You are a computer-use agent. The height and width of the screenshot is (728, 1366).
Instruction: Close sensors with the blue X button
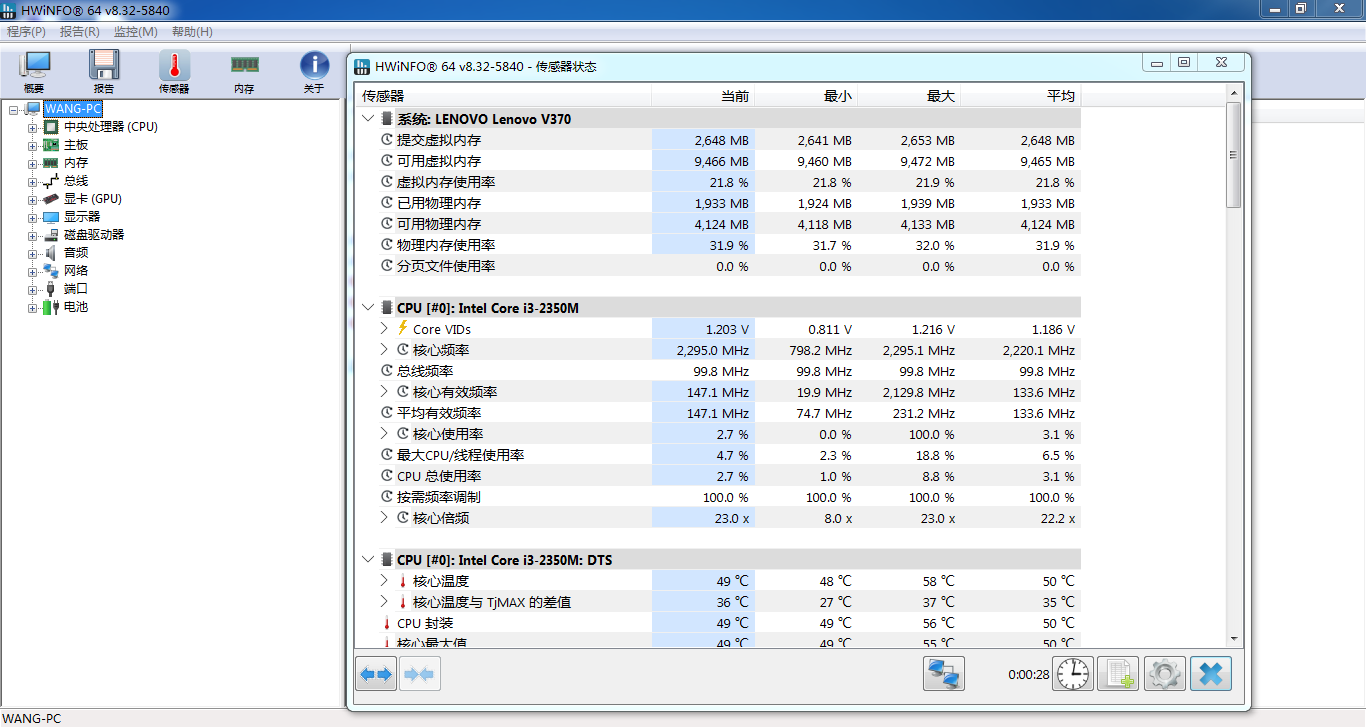pos(1210,674)
